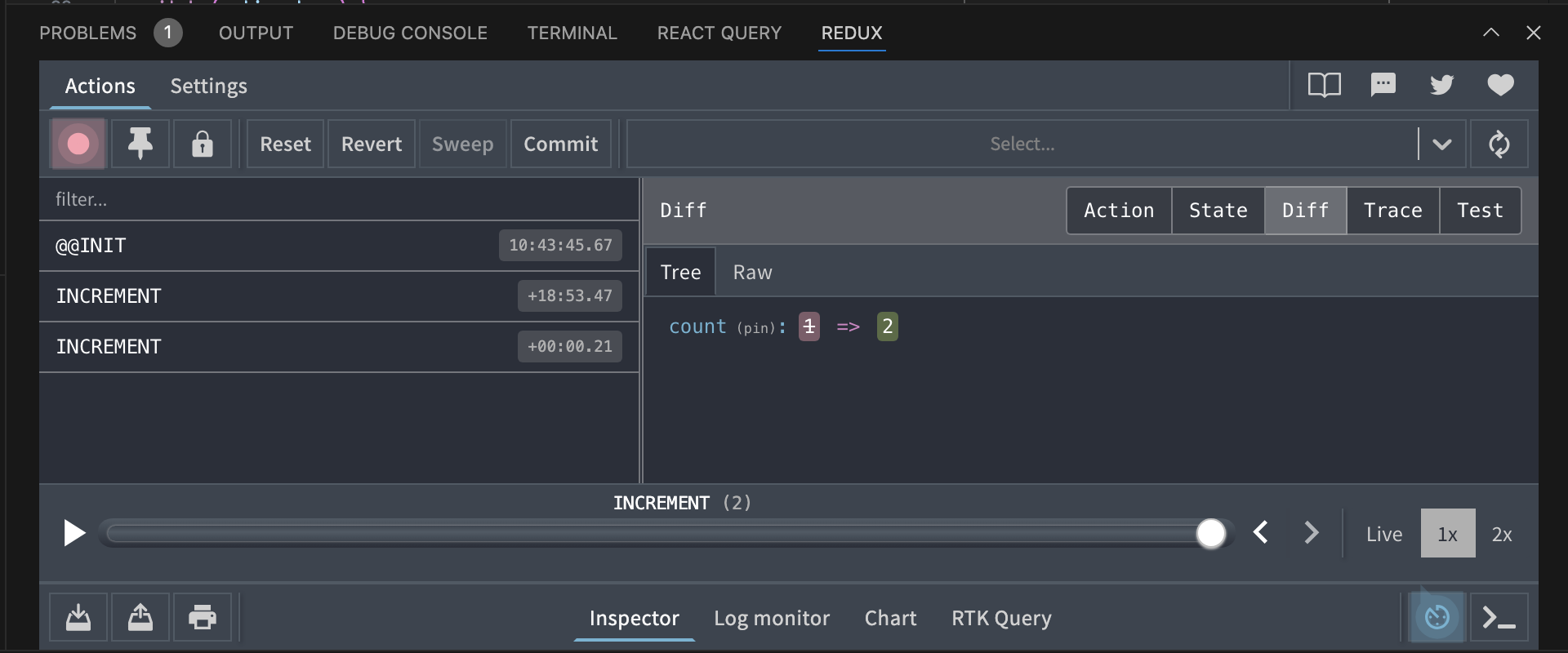Click the Commit button

tap(560, 144)
